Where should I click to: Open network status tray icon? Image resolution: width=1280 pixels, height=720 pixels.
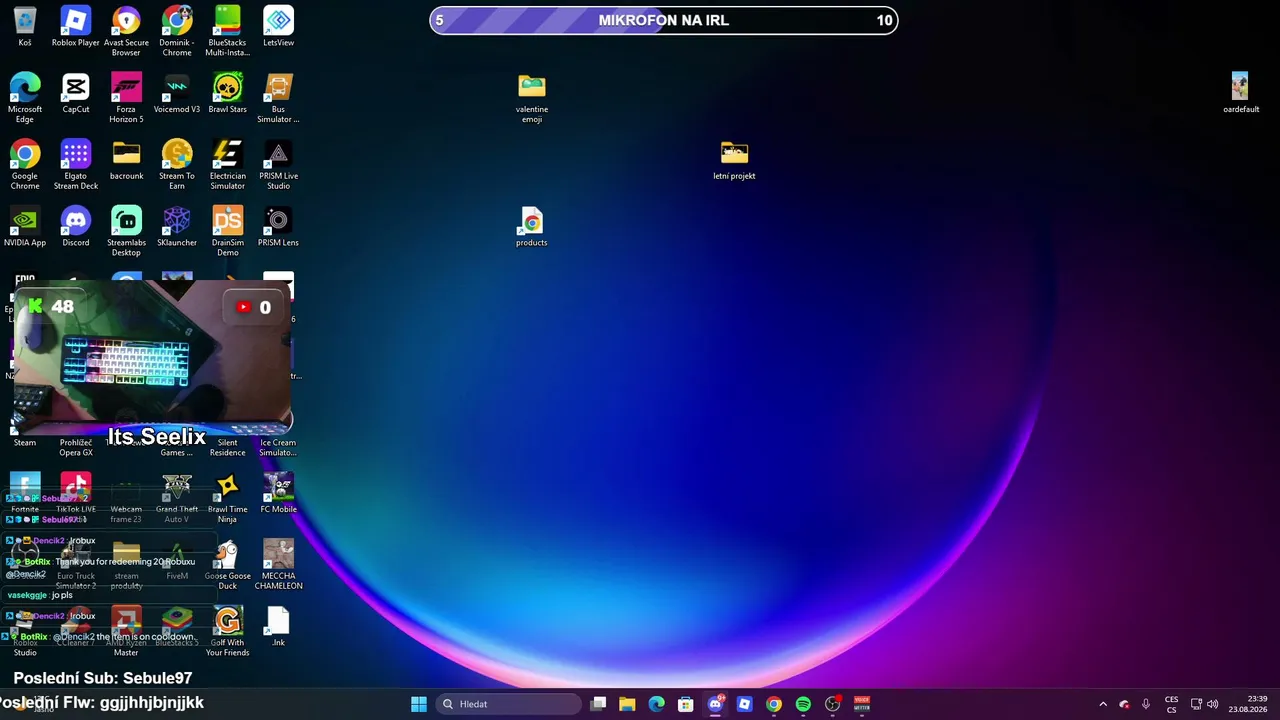[x=1196, y=704]
